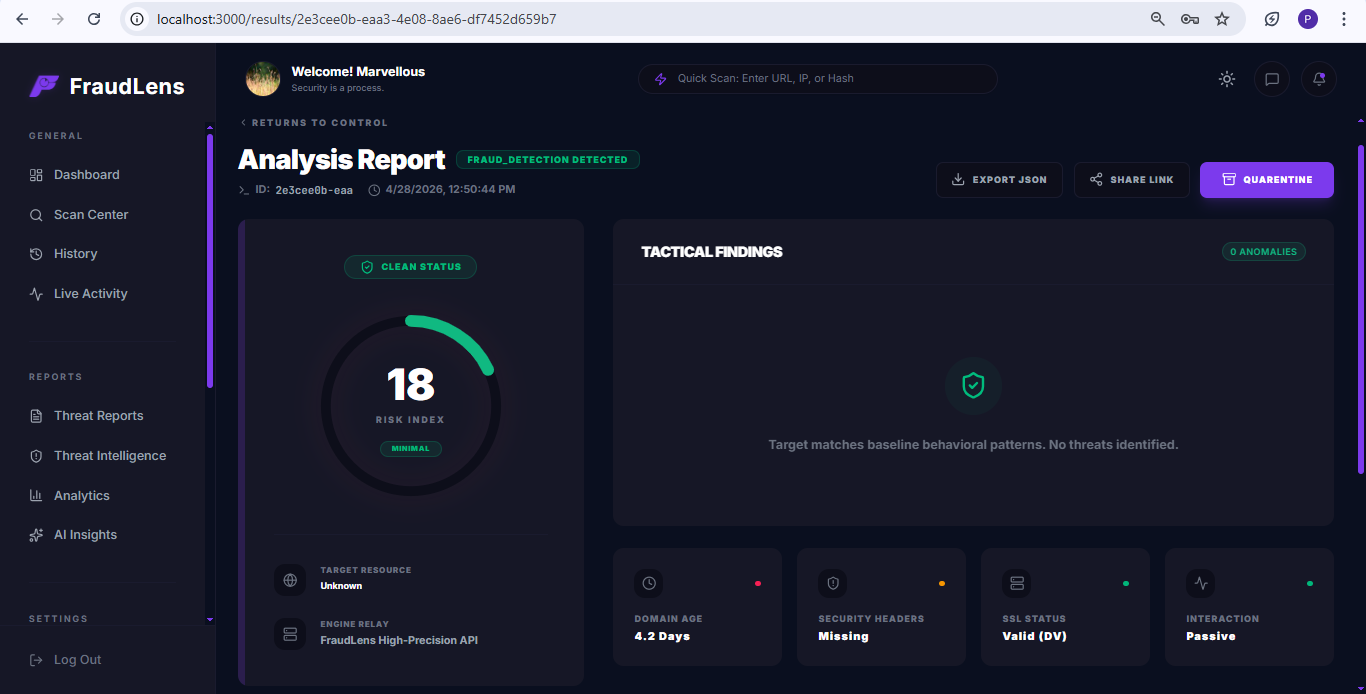Click the FraudLens logo icon
The height and width of the screenshot is (694, 1366).
click(44, 86)
